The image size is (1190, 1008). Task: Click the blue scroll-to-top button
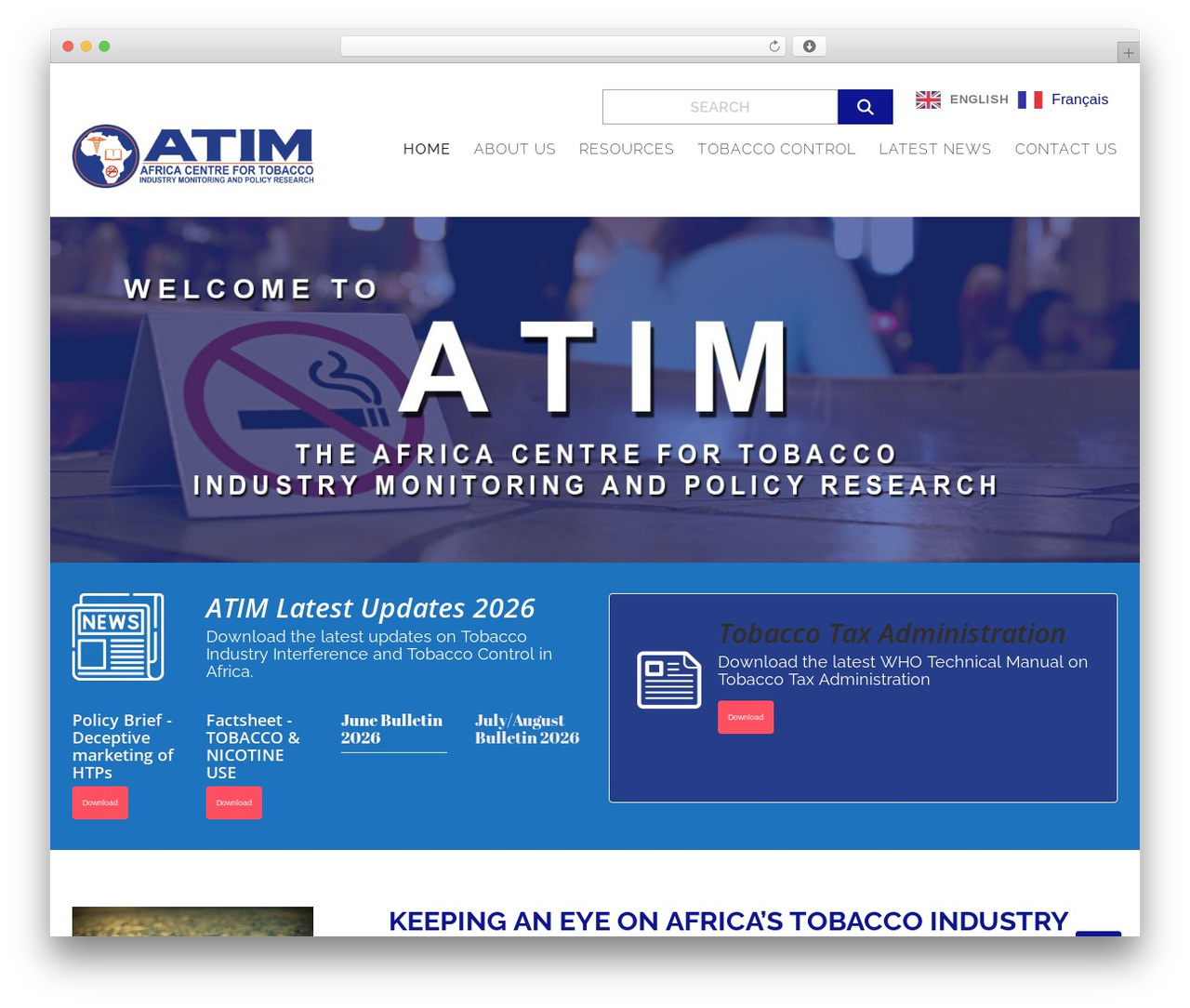[1098, 934]
